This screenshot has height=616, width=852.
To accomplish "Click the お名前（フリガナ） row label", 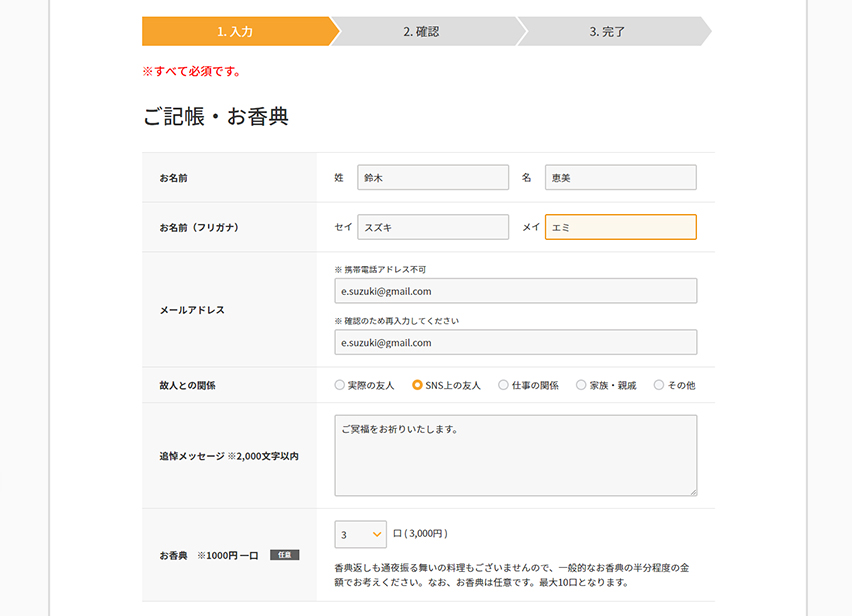I will click(x=199, y=228).
